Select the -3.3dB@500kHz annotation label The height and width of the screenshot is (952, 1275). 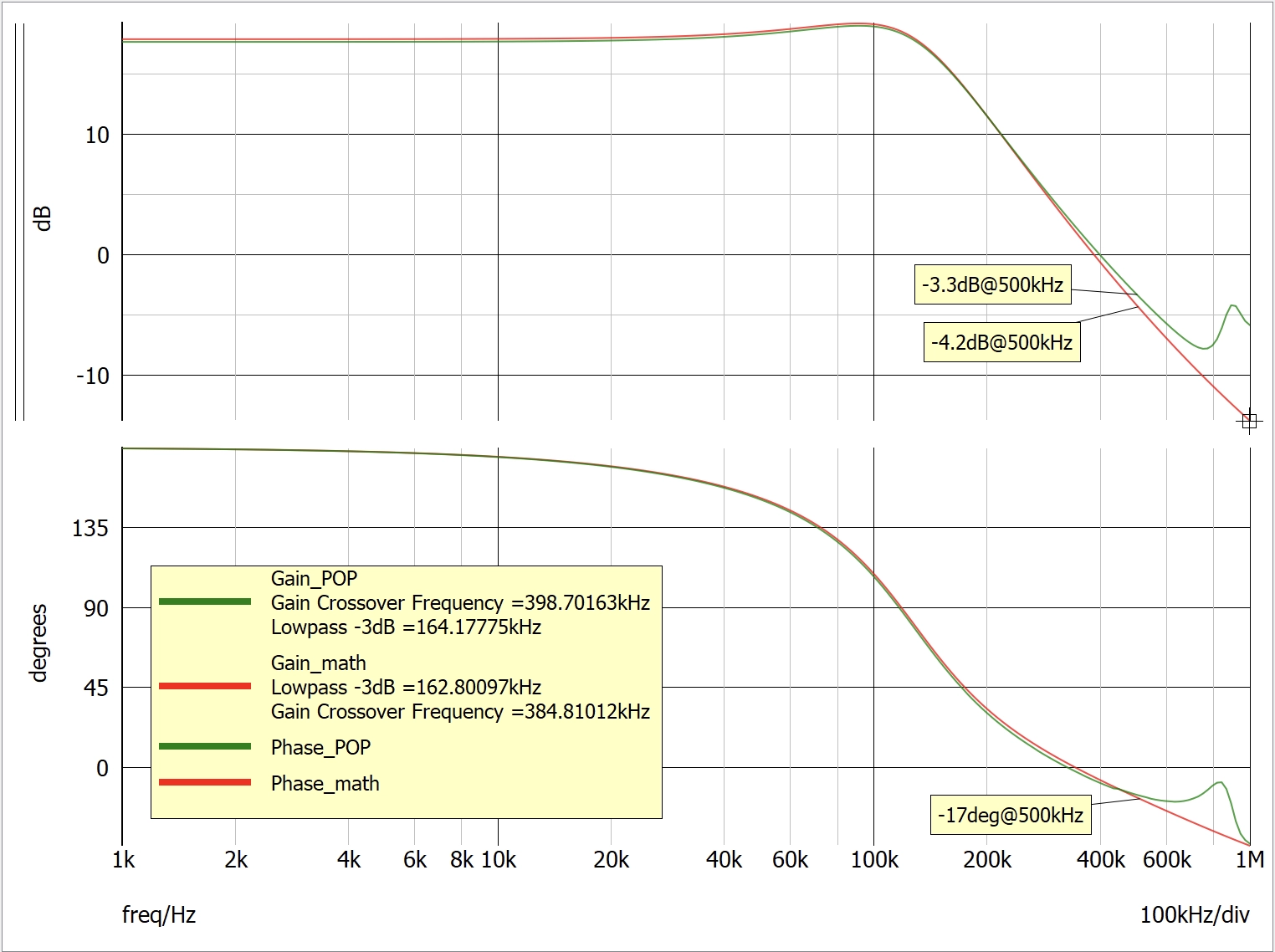[x=991, y=284]
